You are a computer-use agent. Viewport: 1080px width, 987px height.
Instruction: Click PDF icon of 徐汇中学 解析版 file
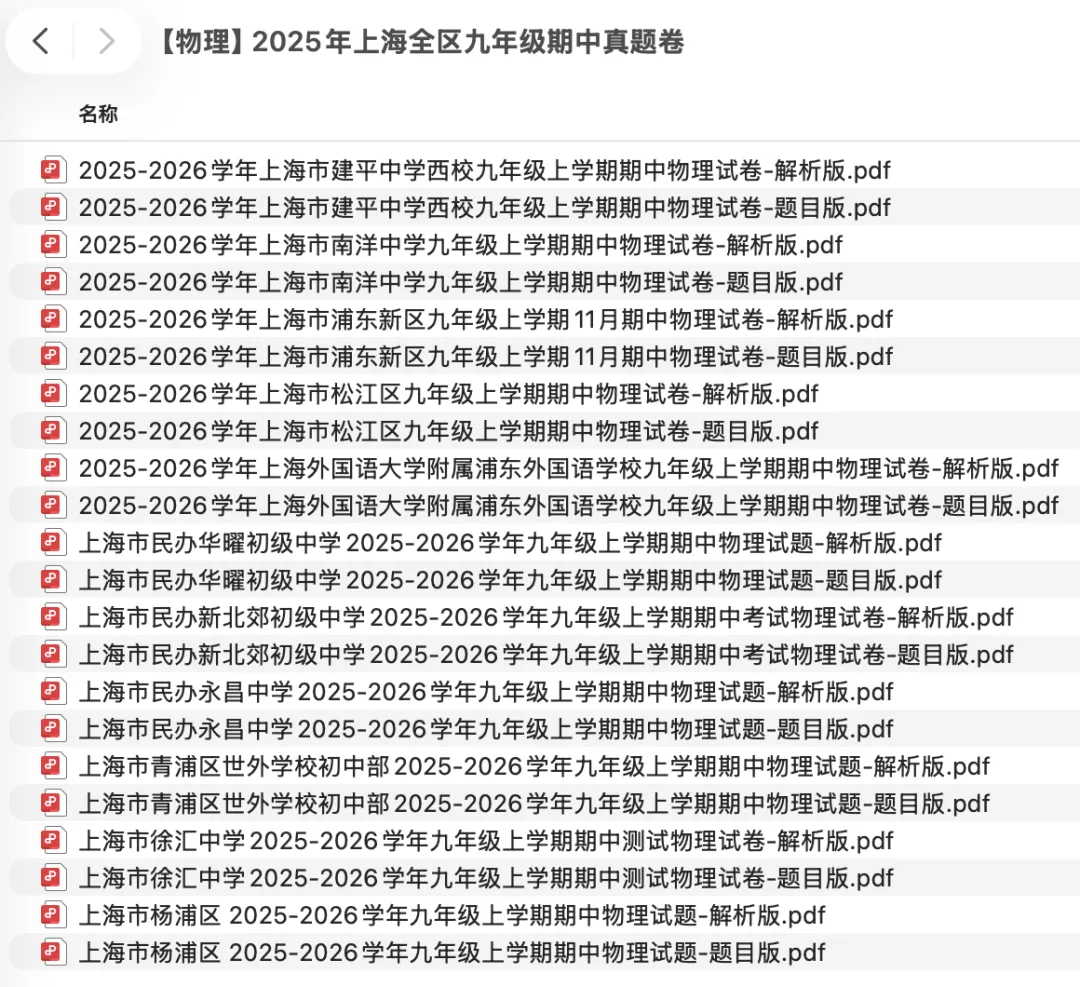[53, 840]
